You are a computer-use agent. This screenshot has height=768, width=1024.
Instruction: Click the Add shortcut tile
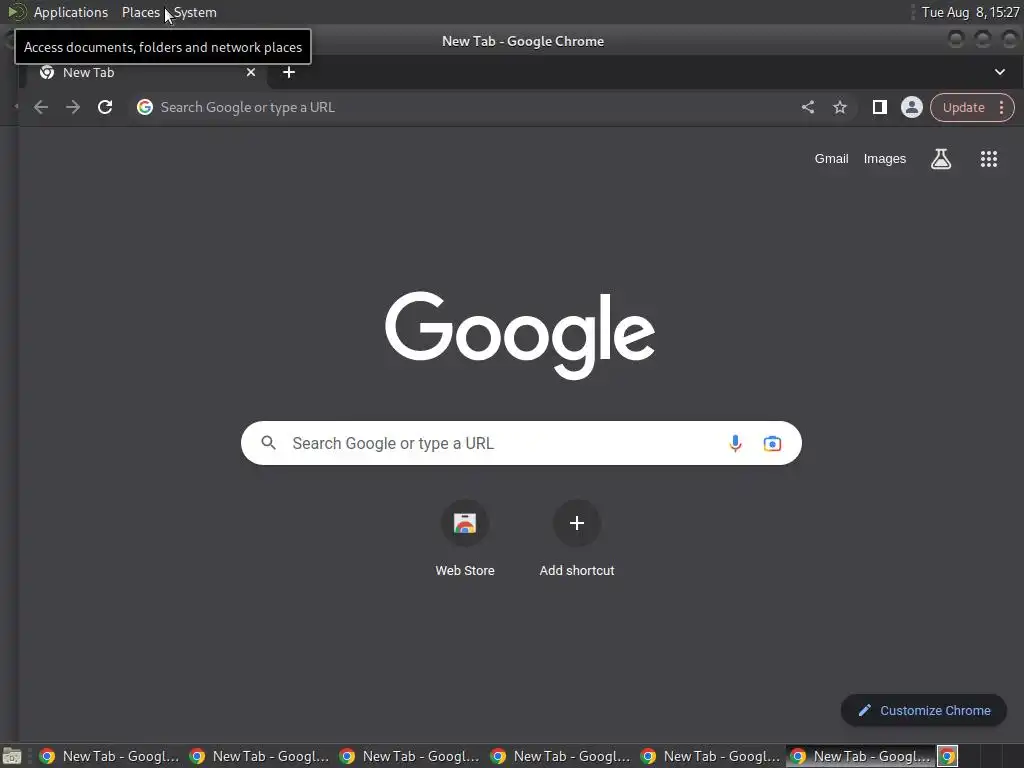577,539
